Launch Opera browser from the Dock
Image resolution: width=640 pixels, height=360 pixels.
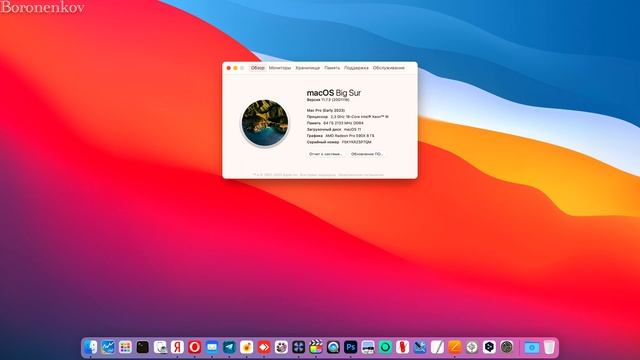195,347
